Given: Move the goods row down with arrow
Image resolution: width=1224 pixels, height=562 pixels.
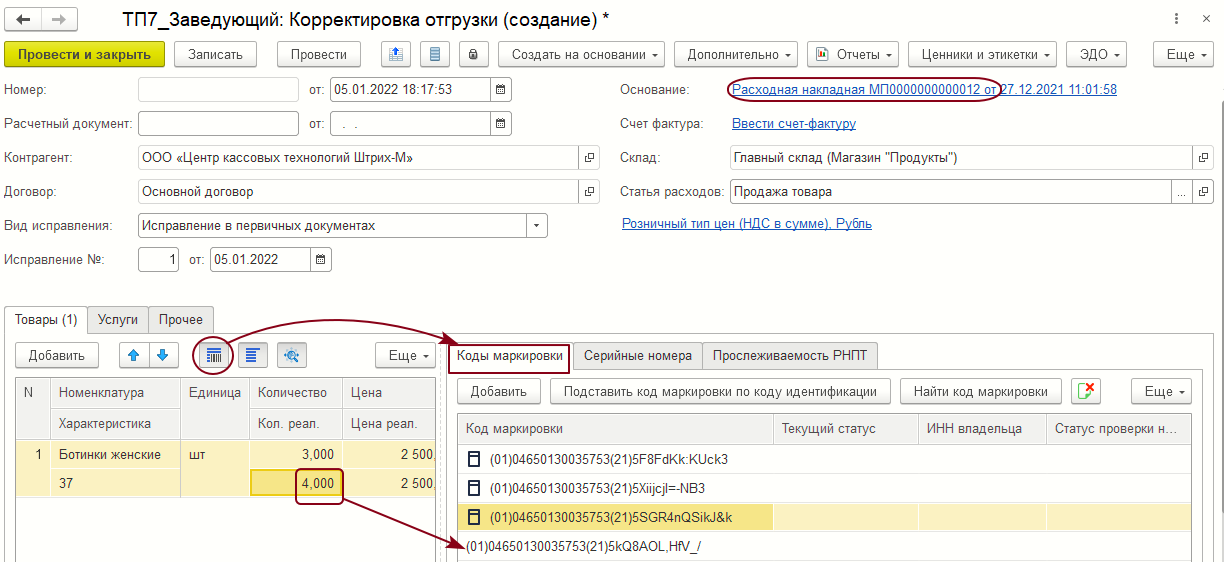Looking at the screenshot, I should click(x=163, y=355).
